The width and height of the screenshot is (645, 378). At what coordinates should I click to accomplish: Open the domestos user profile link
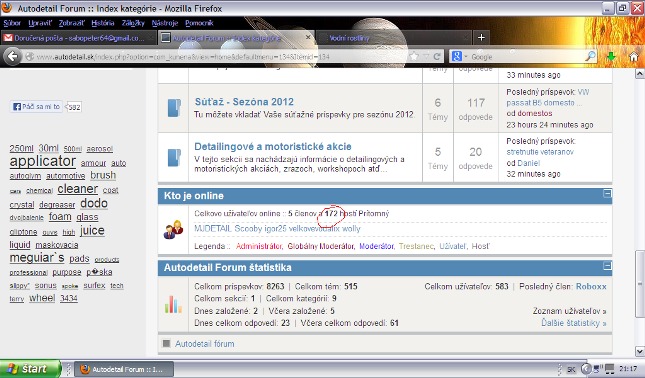pos(535,113)
